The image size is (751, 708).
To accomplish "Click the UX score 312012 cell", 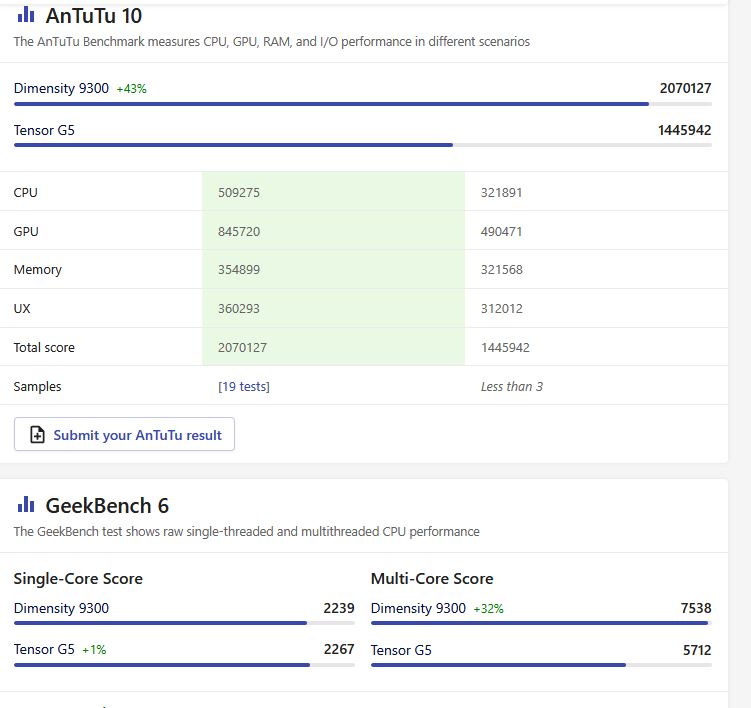I will (502, 308).
